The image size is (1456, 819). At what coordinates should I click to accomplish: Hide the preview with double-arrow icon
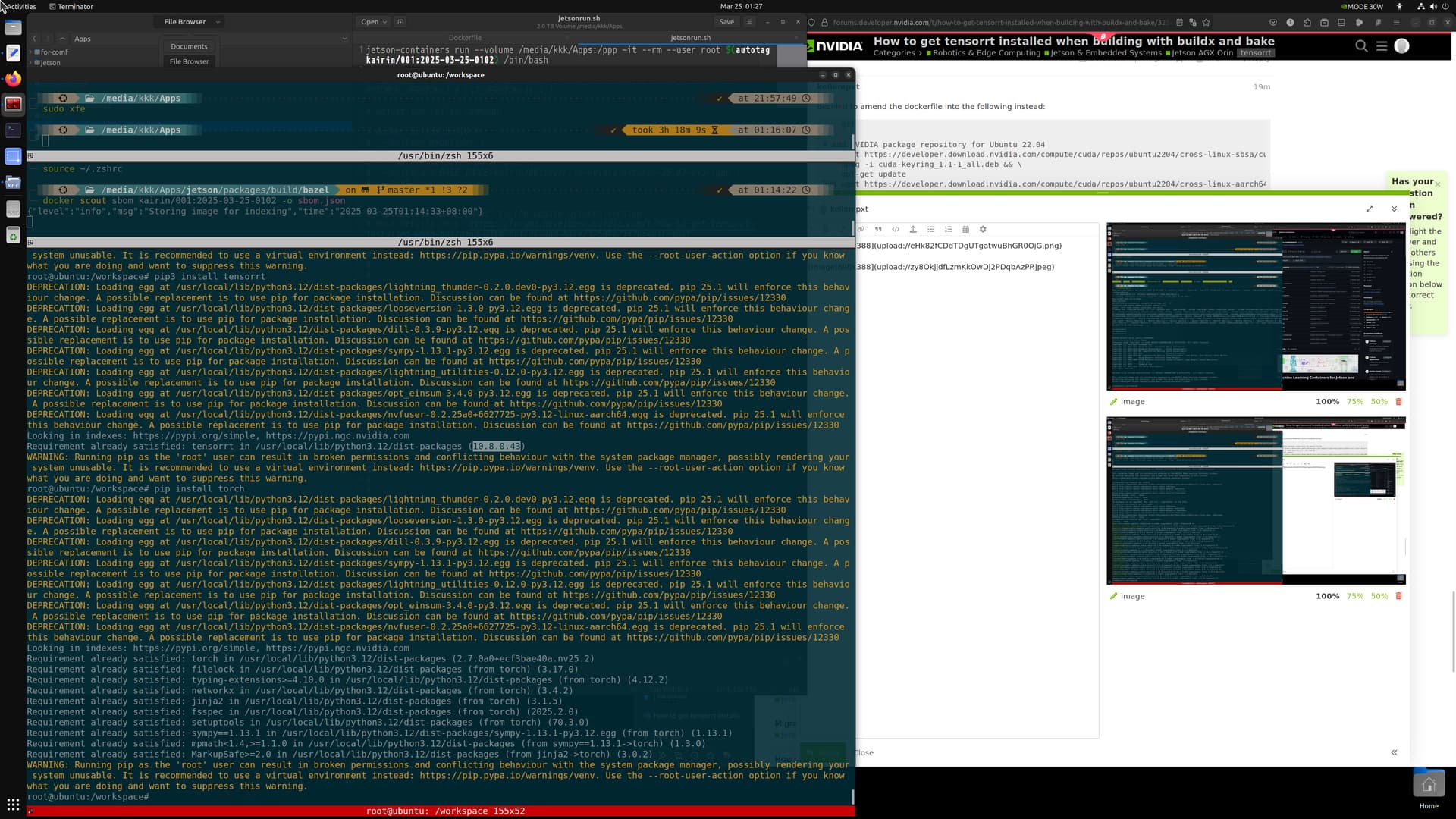click(1394, 752)
